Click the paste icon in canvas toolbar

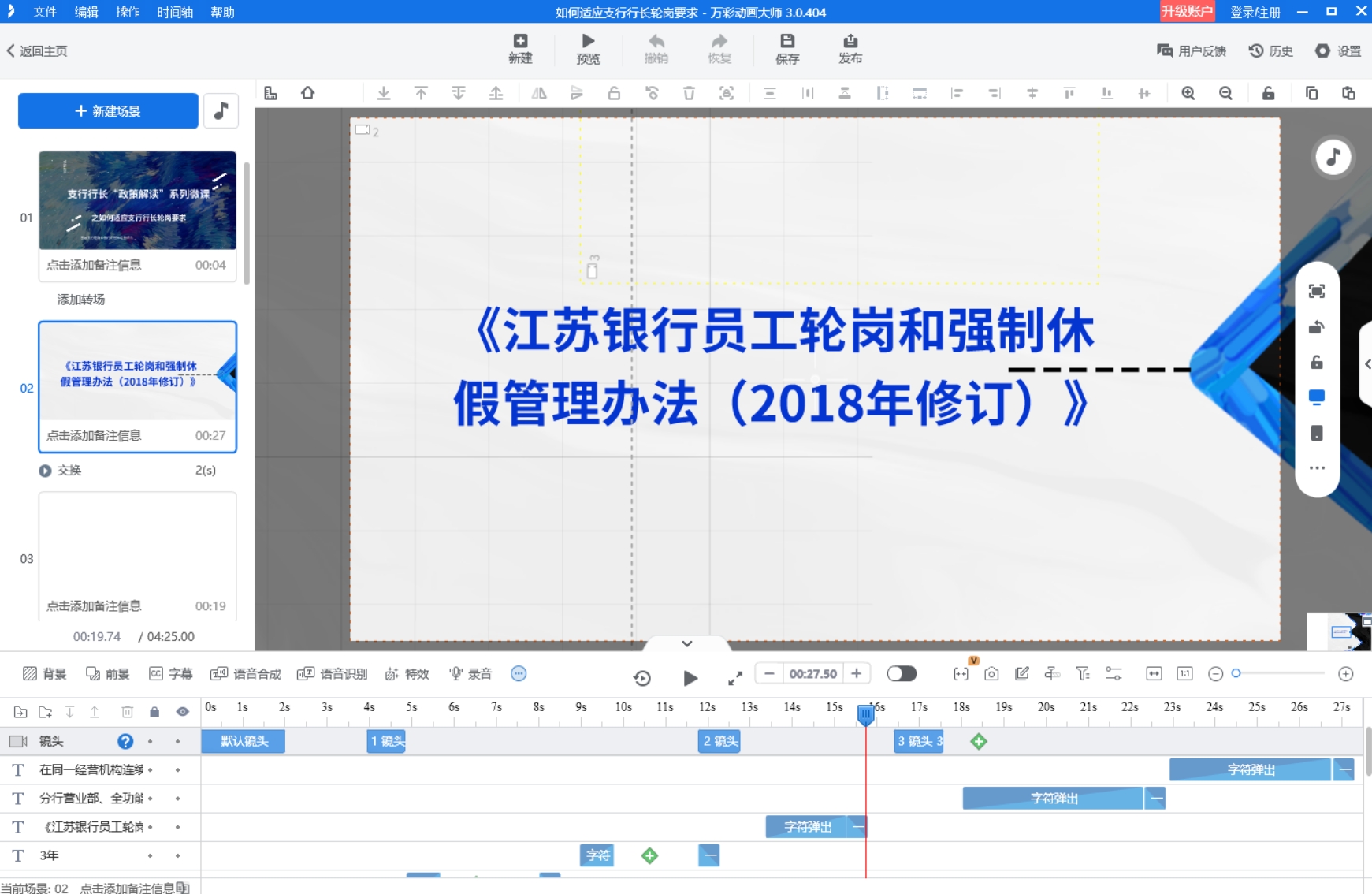1348,93
